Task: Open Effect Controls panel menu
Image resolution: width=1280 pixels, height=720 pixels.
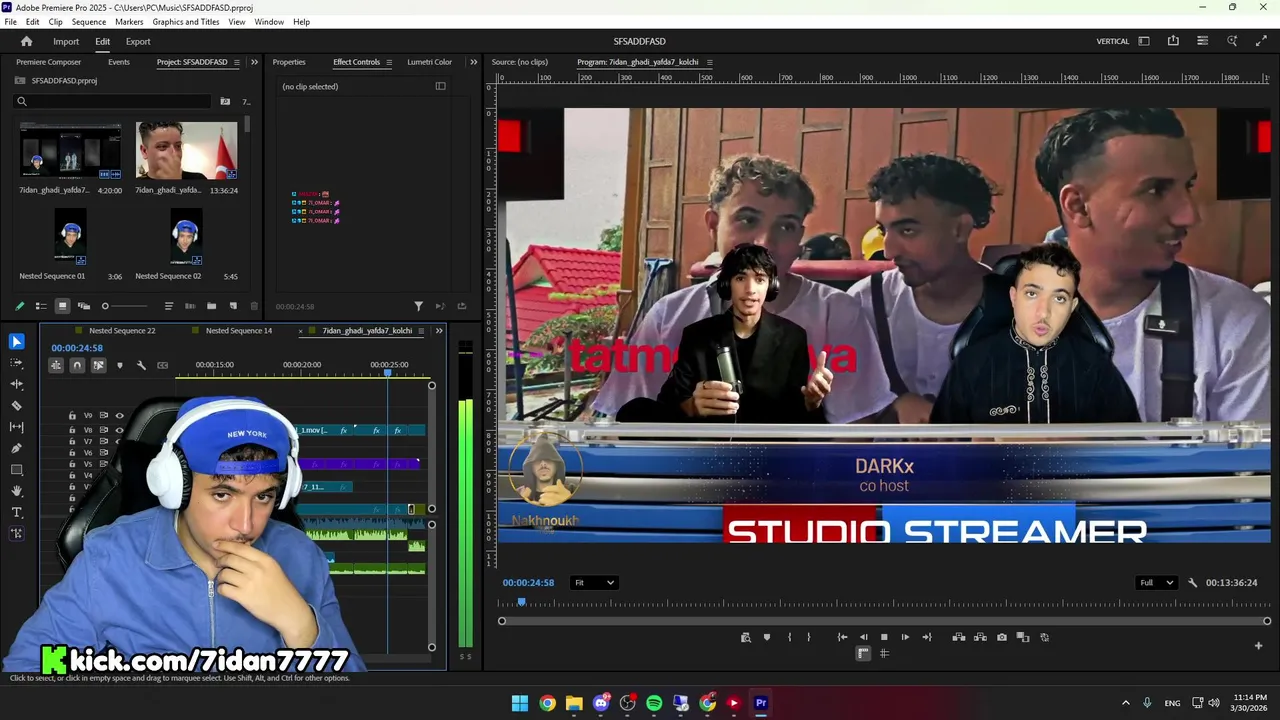Action: click(x=388, y=62)
